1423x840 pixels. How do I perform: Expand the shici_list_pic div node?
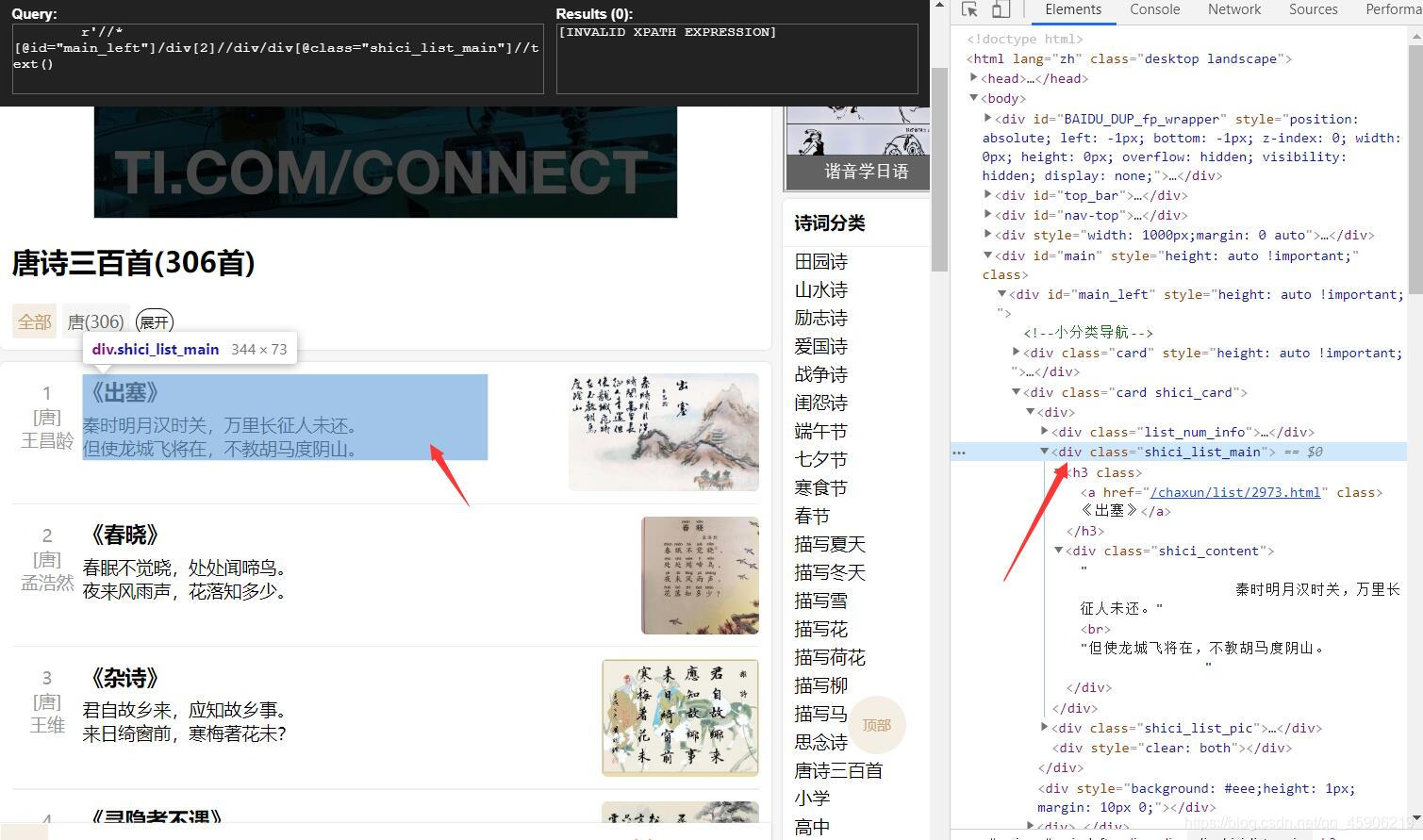click(x=1043, y=727)
